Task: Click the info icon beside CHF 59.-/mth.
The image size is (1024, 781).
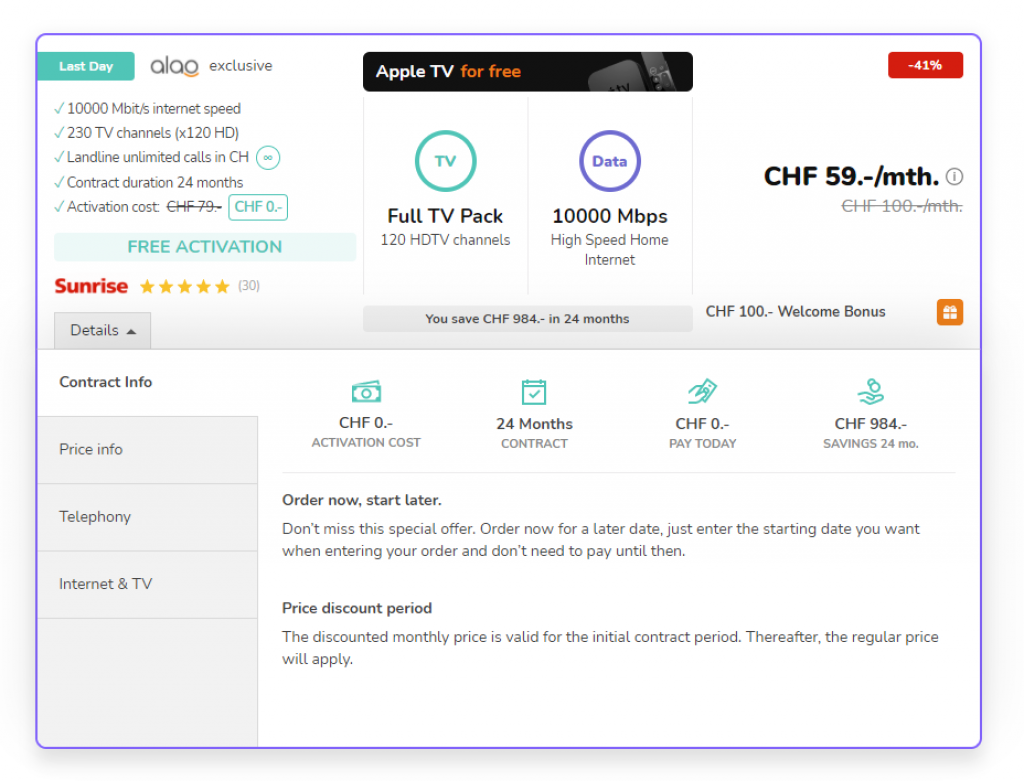Action: tap(955, 177)
